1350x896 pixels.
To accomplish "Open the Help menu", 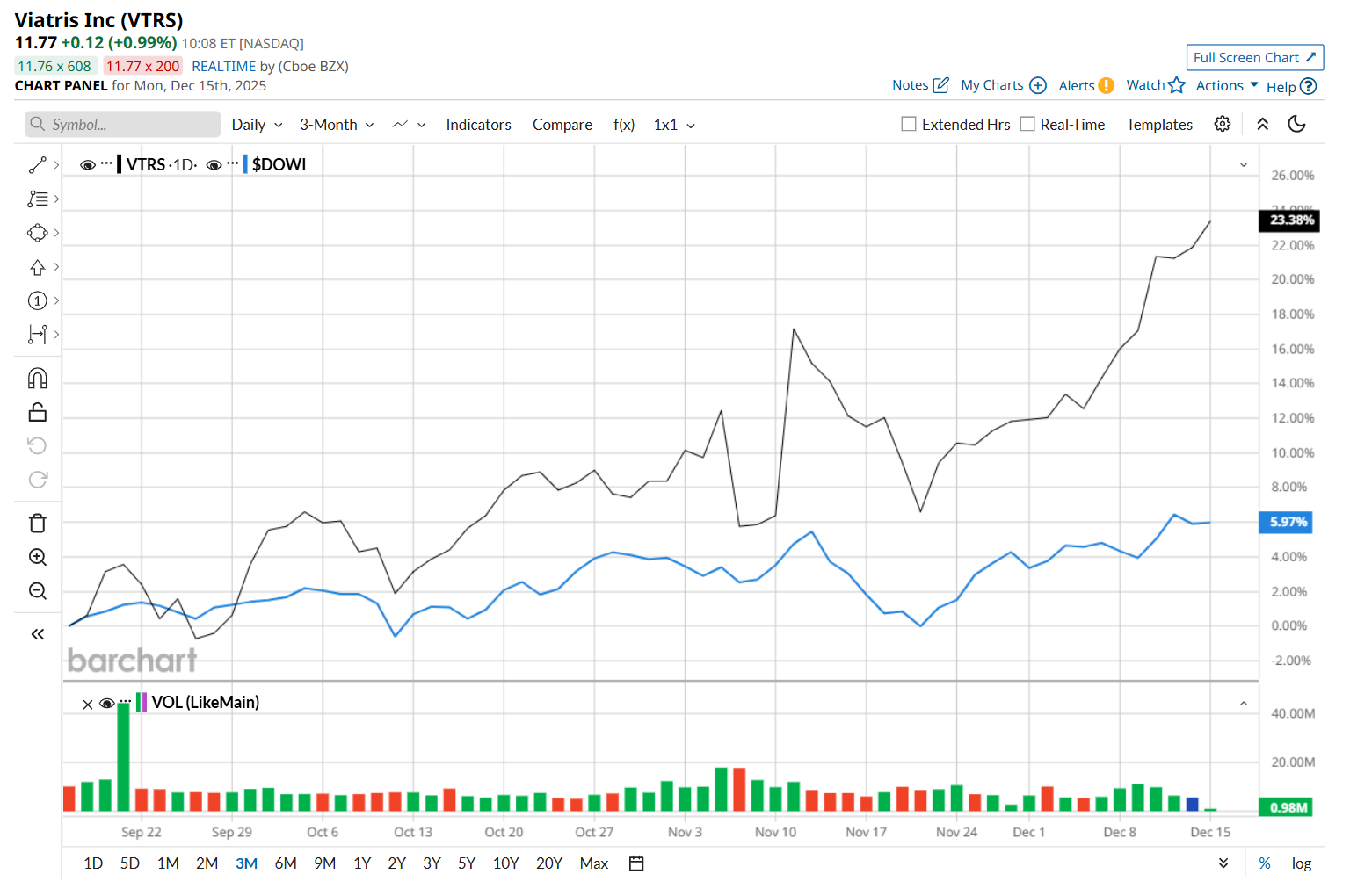I will (x=1291, y=86).
